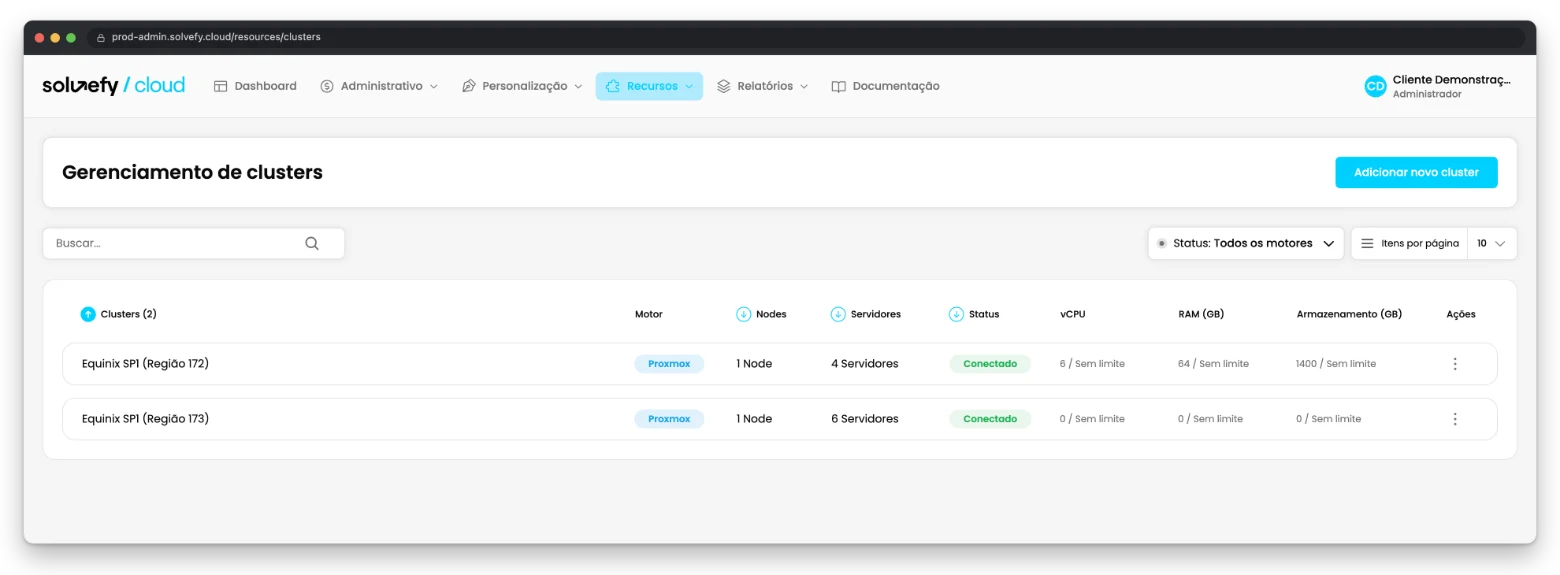The height and width of the screenshot is (575, 1560).
Task: Sort by Nodes column header
Action: pos(771,314)
